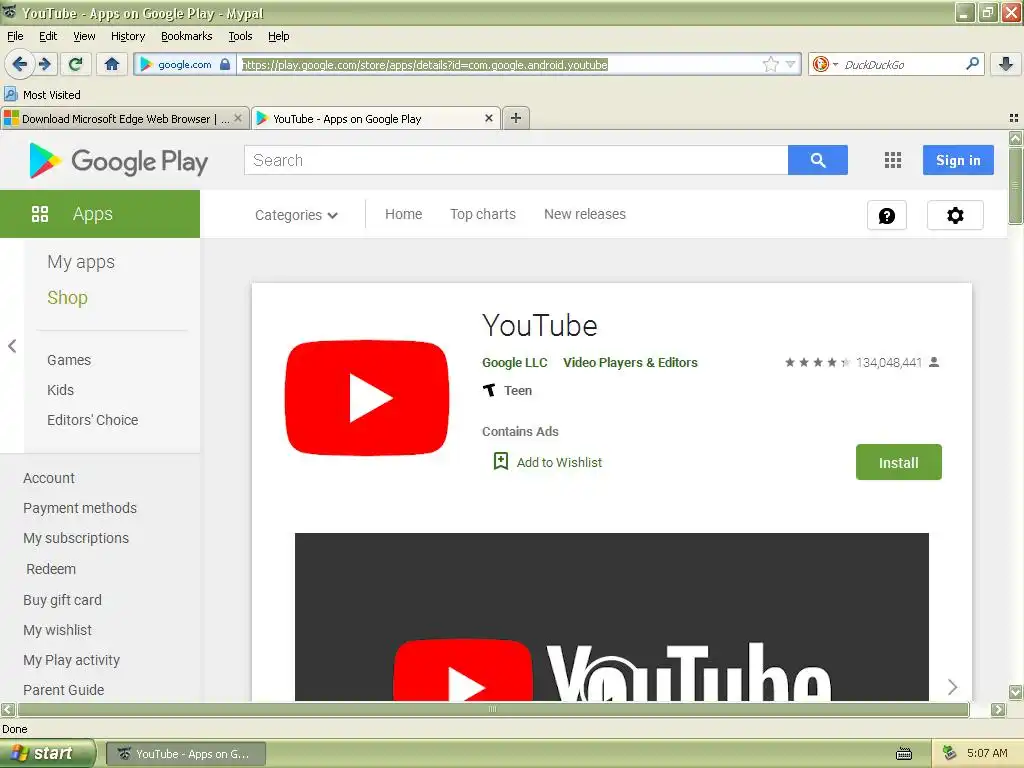
Task: Open Top charts
Action: (x=483, y=214)
